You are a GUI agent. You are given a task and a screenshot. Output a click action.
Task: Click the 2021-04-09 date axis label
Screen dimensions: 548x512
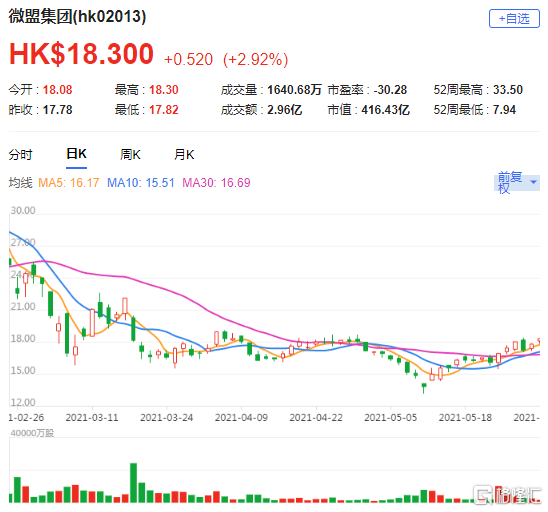[241, 417]
